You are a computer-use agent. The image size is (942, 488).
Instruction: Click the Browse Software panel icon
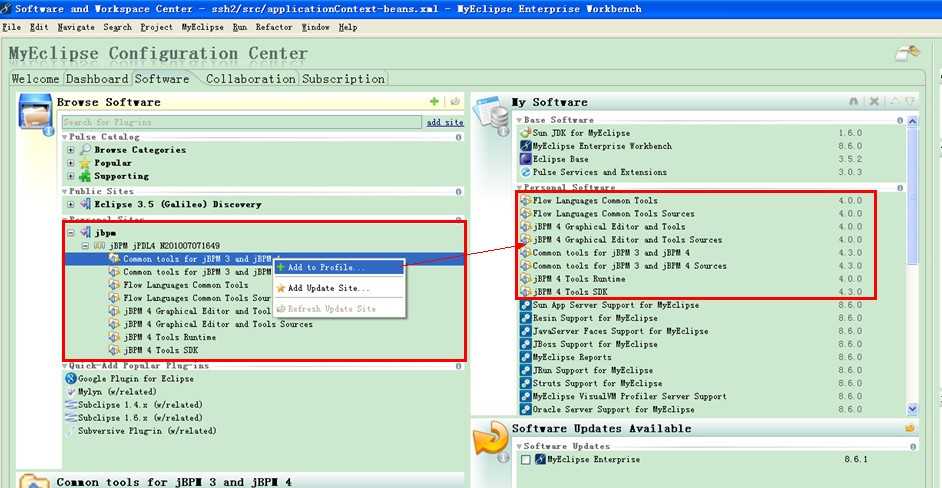(34, 114)
